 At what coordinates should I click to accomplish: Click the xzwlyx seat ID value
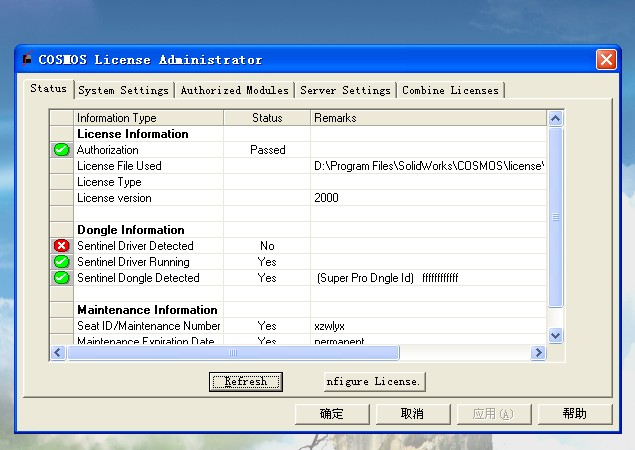coord(329,326)
